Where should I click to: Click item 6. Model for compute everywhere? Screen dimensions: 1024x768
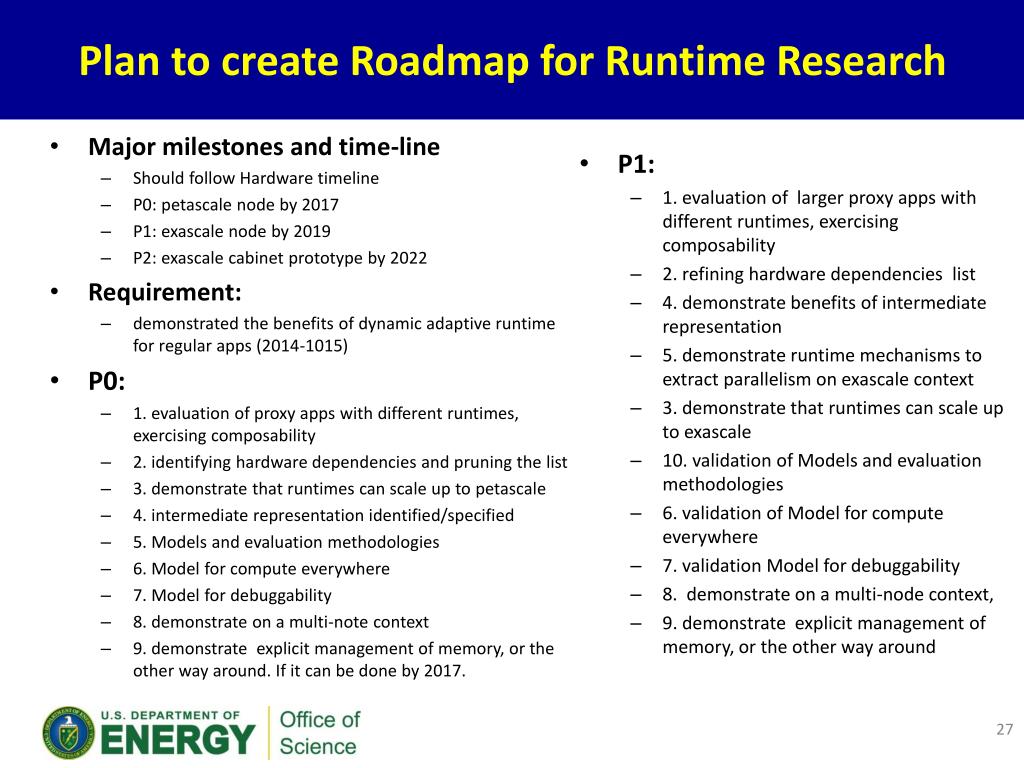pyautogui.click(x=261, y=569)
